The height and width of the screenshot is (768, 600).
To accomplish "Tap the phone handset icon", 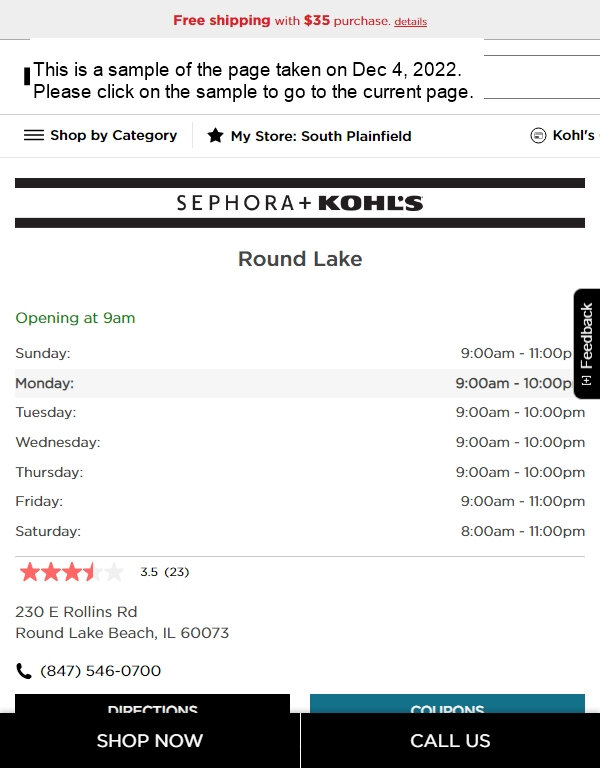I will 24,671.
